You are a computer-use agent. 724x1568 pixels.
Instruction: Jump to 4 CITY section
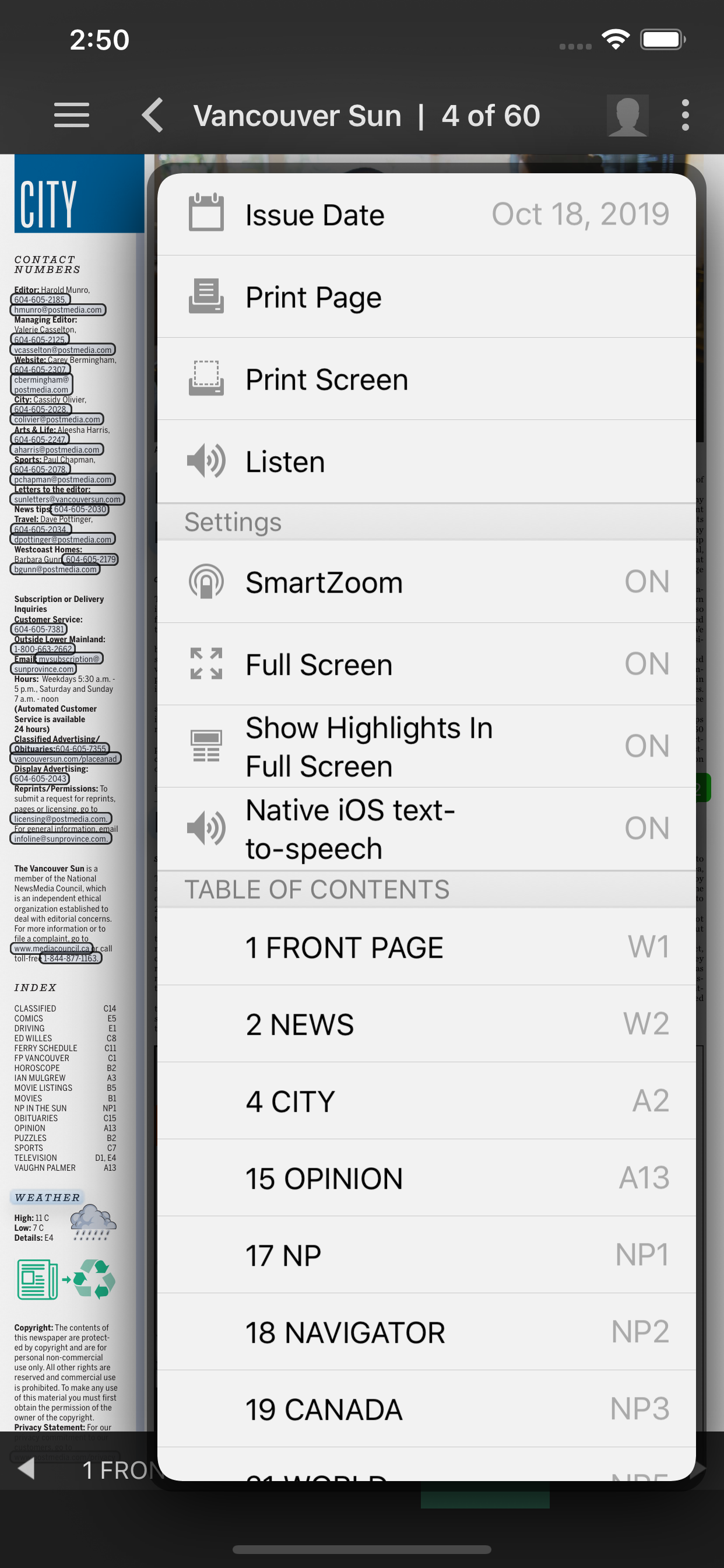coord(426,1101)
